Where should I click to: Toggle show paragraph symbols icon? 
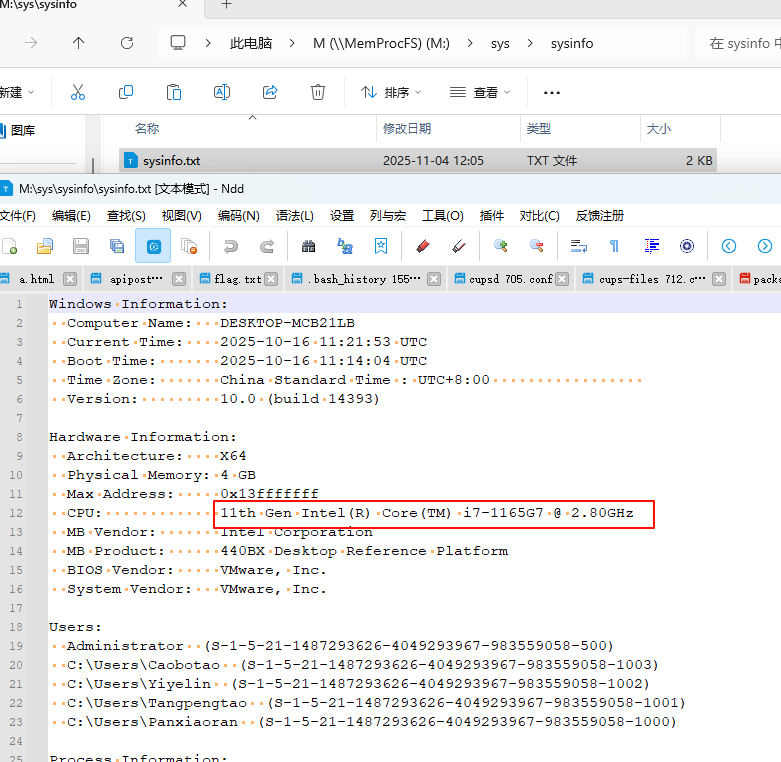(615, 246)
